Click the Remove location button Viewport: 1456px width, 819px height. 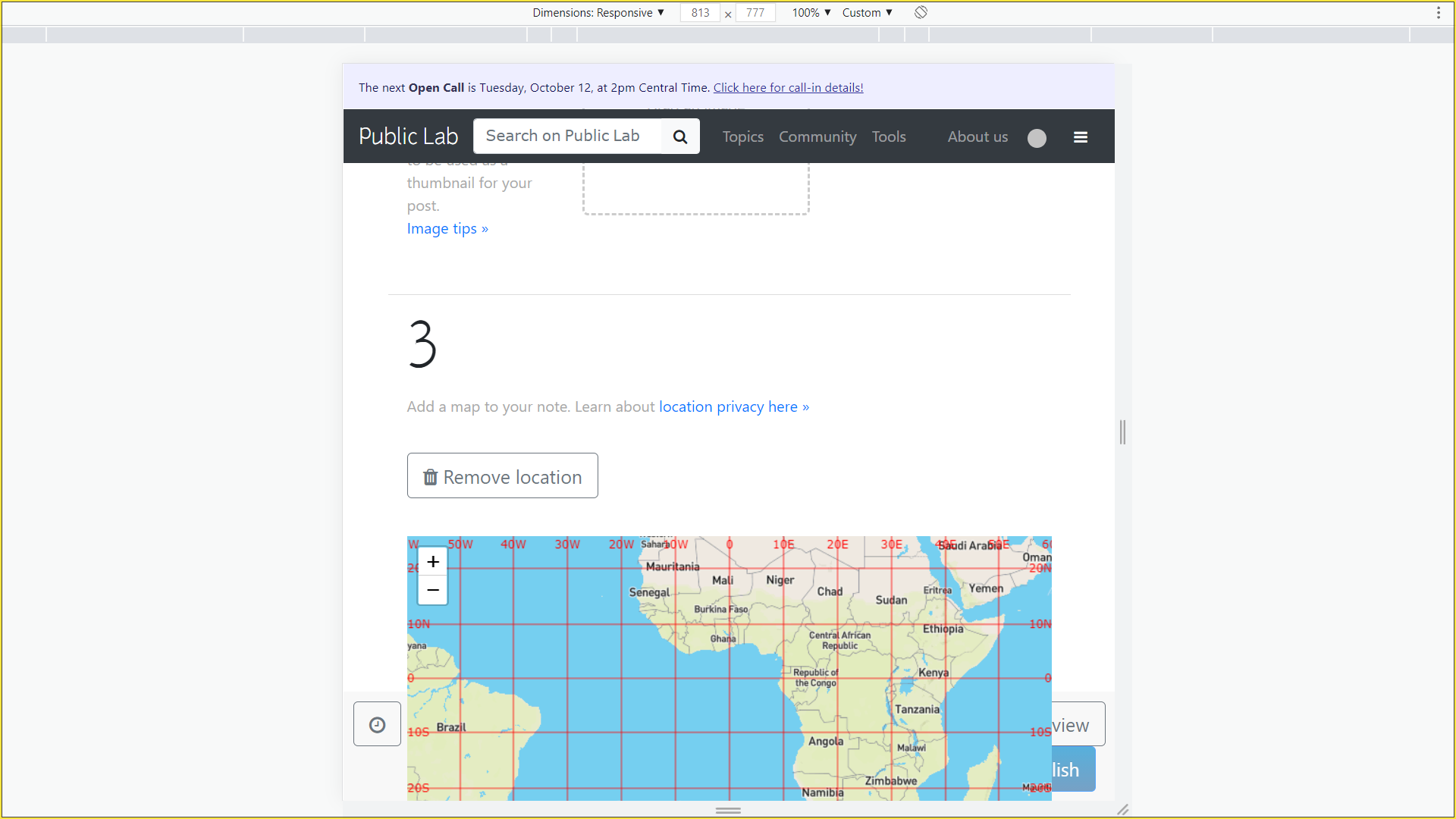coord(502,475)
